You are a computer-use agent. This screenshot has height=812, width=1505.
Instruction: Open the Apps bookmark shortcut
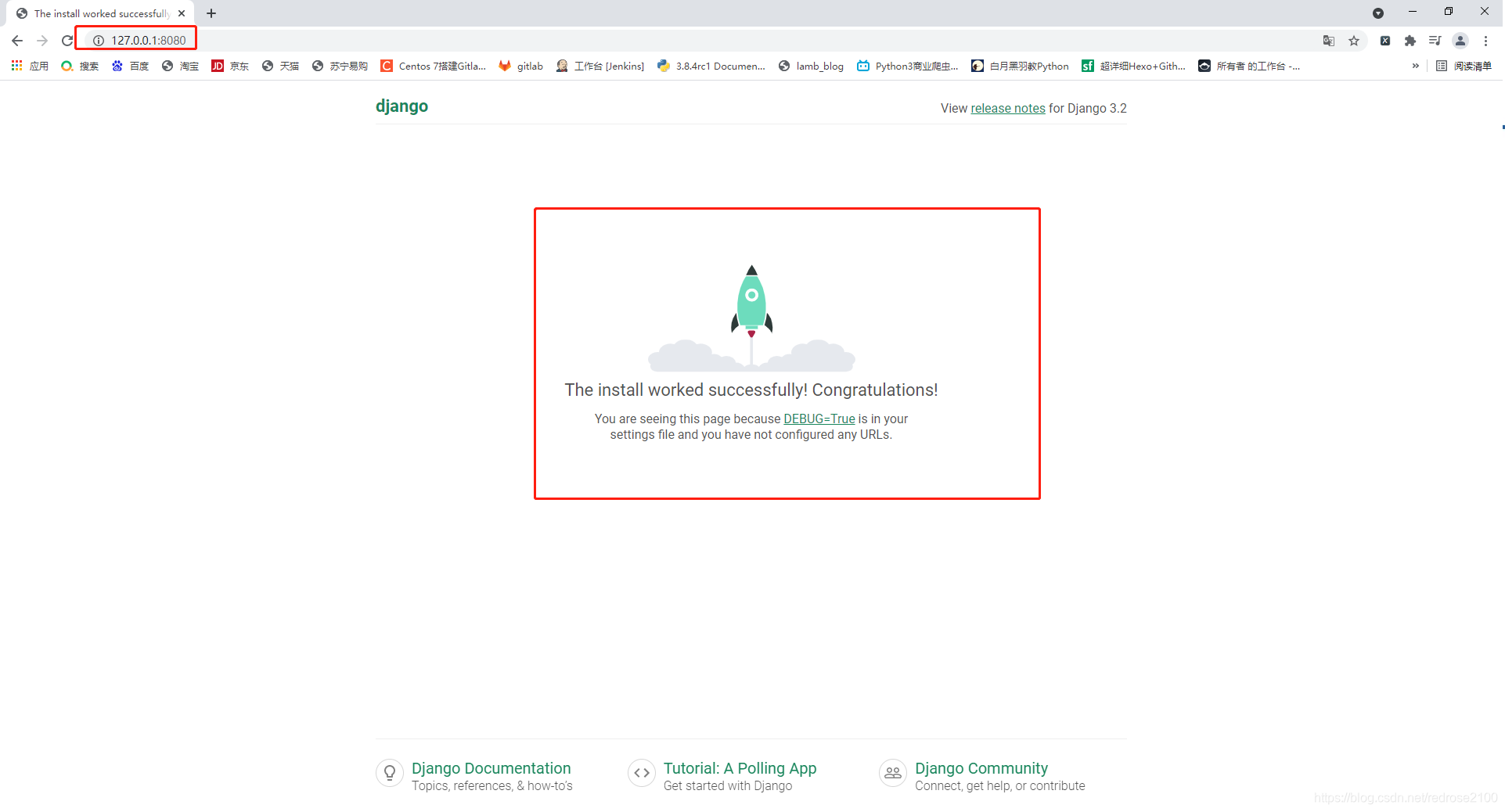[x=30, y=66]
